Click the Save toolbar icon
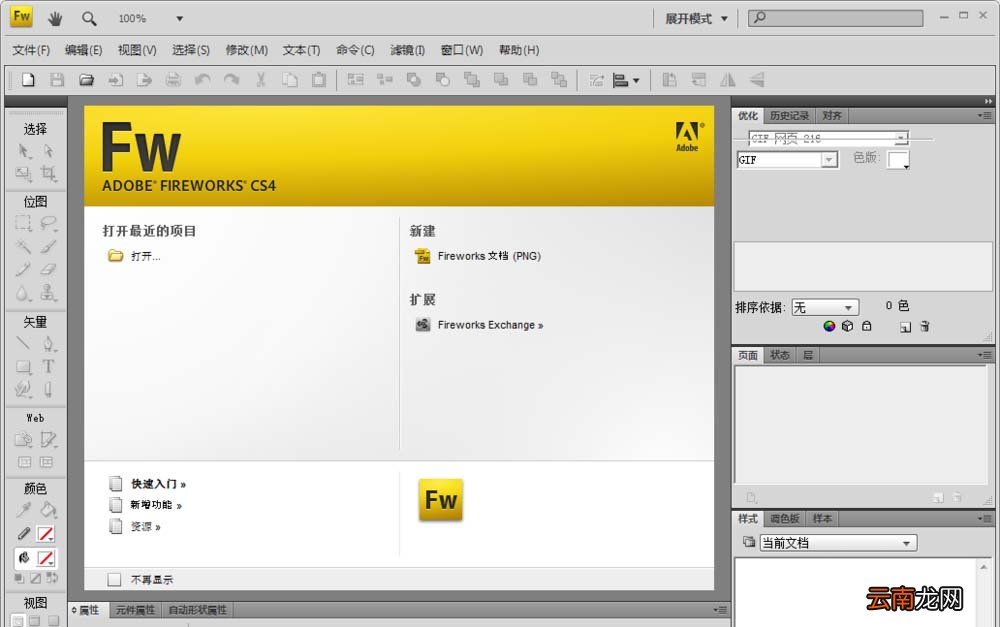The image size is (1000, 627). 57,80
